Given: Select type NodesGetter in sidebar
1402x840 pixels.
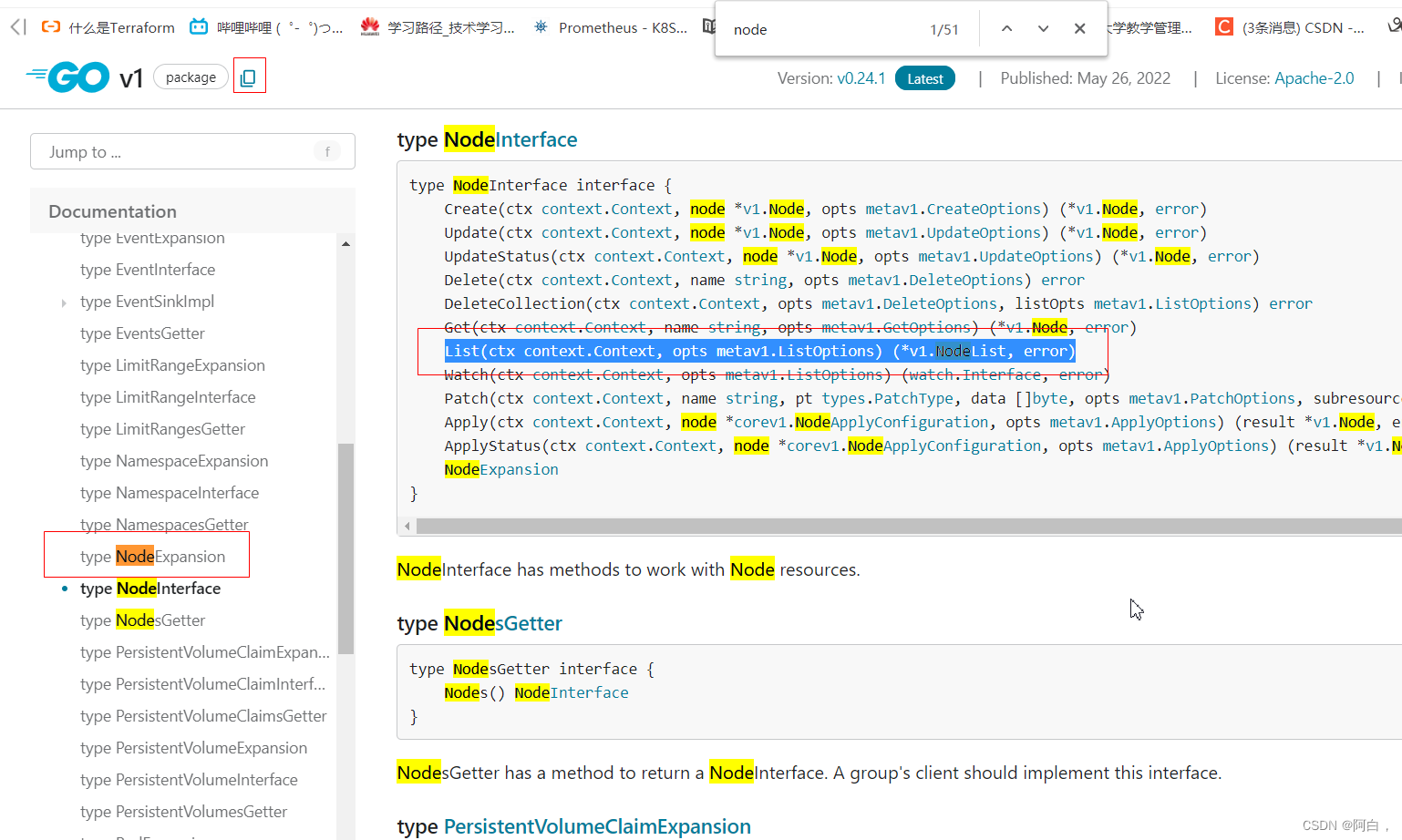Looking at the screenshot, I should click(142, 620).
